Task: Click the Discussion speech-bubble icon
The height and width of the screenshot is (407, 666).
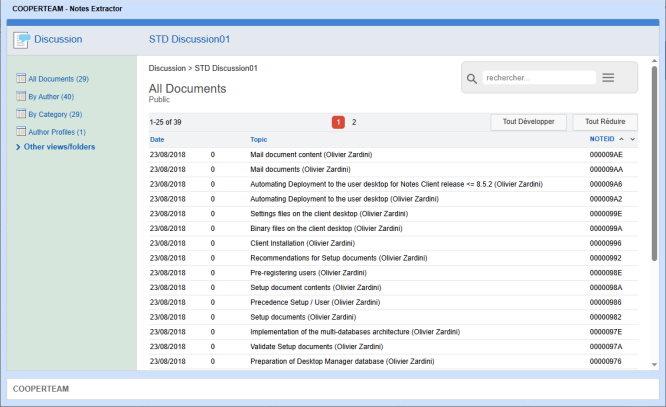Action: coord(21,40)
